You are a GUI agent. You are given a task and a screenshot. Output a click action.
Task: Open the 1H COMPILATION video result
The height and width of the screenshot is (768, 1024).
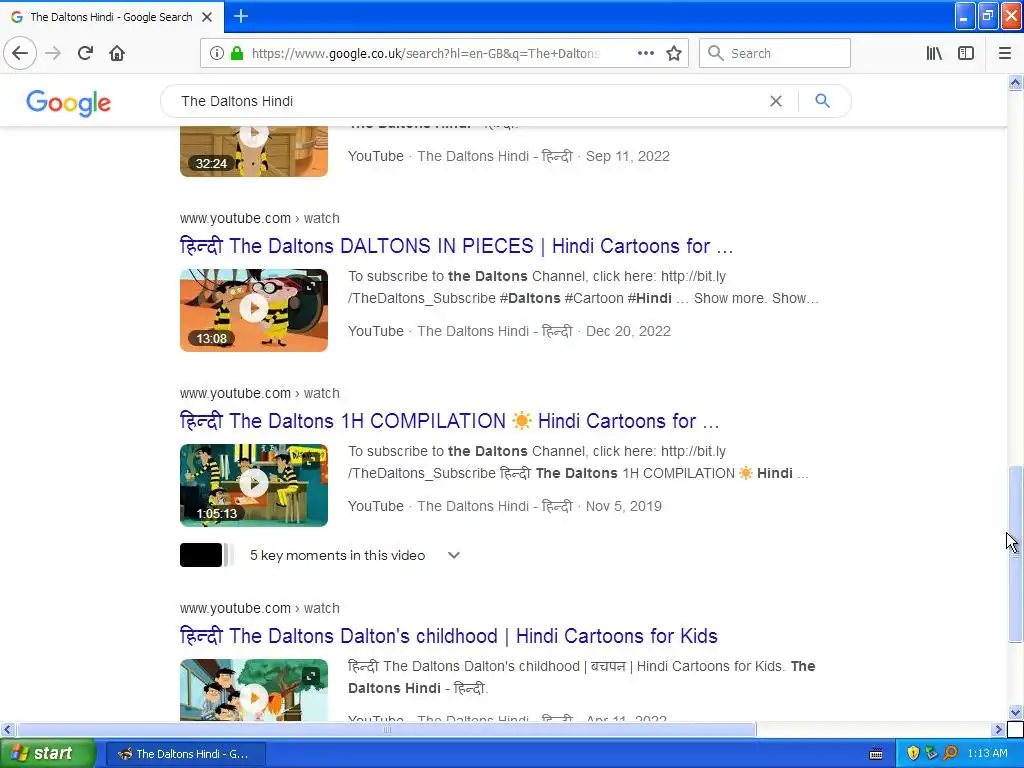click(449, 421)
